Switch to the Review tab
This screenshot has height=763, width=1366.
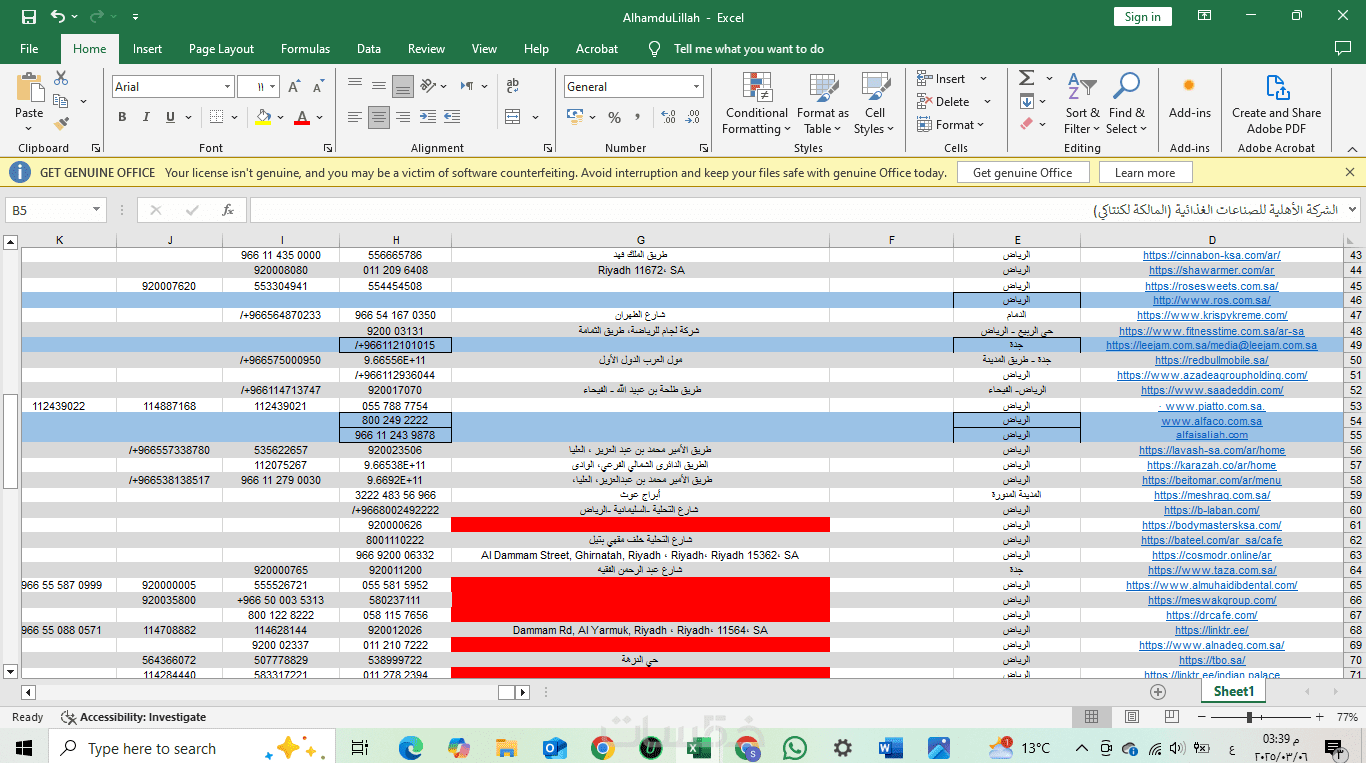click(x=426, y=49)
